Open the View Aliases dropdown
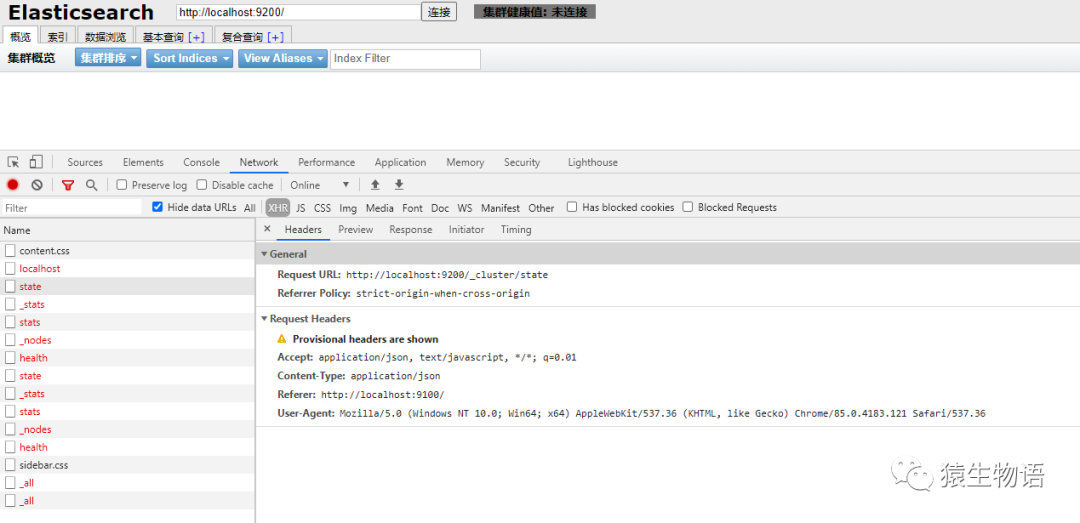Screen dimensions: 1080x523 coord(283,59)
